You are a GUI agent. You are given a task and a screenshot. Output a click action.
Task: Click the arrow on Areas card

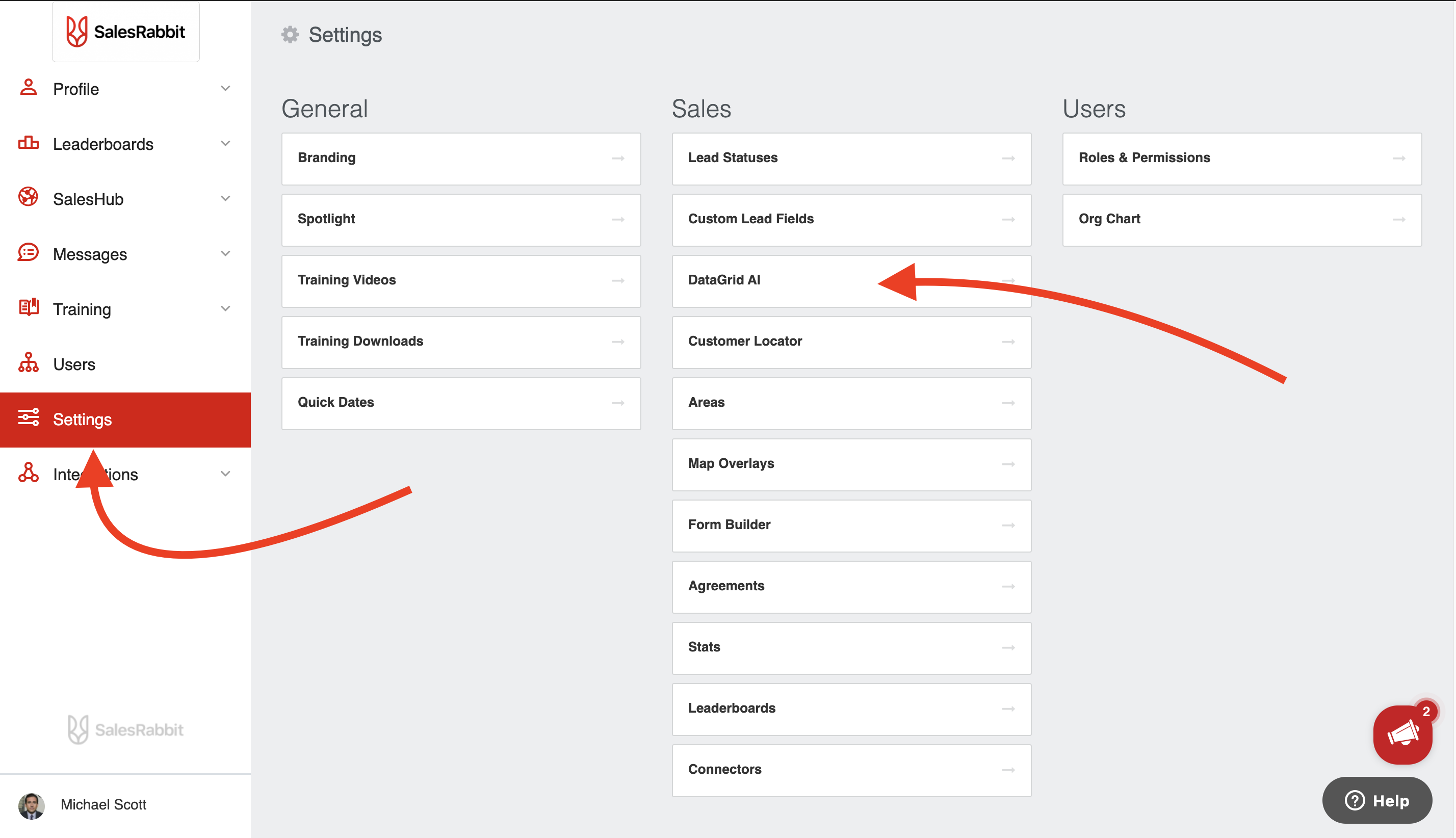(1008, 403)
